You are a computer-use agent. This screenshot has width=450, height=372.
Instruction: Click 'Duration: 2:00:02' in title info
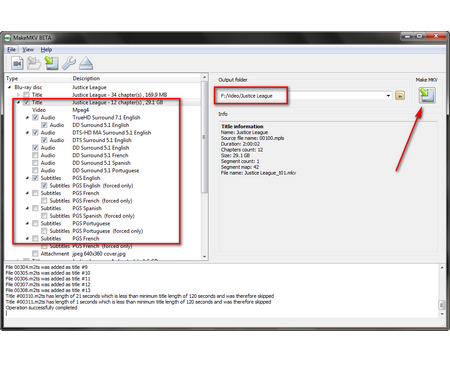pyautogui.click(x=240, y=144)
